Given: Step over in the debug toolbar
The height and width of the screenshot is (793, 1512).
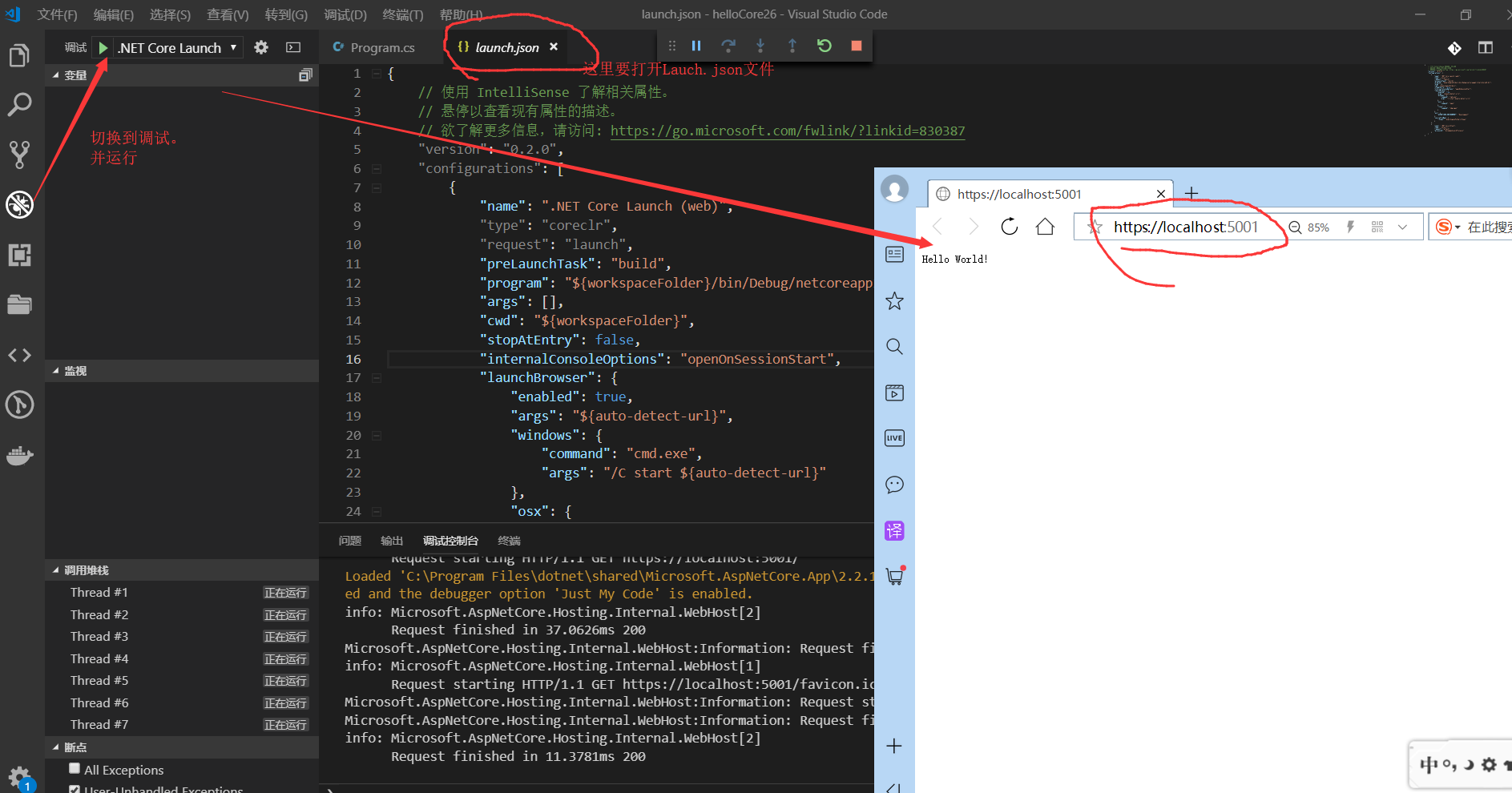Looking at the screenshot, I should pyautogui.click(x=728, y=46).
